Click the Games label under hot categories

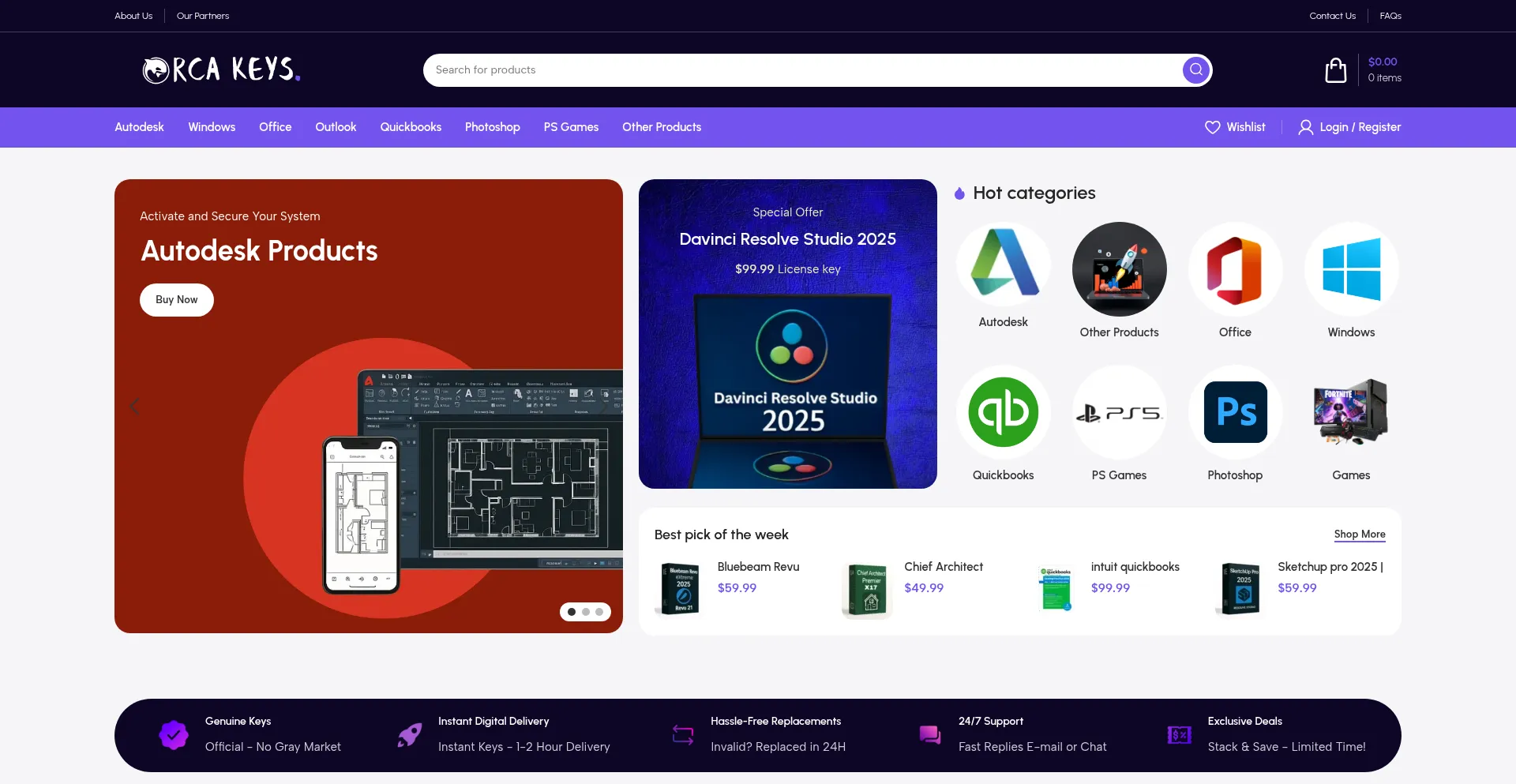tap(1351, 475)
